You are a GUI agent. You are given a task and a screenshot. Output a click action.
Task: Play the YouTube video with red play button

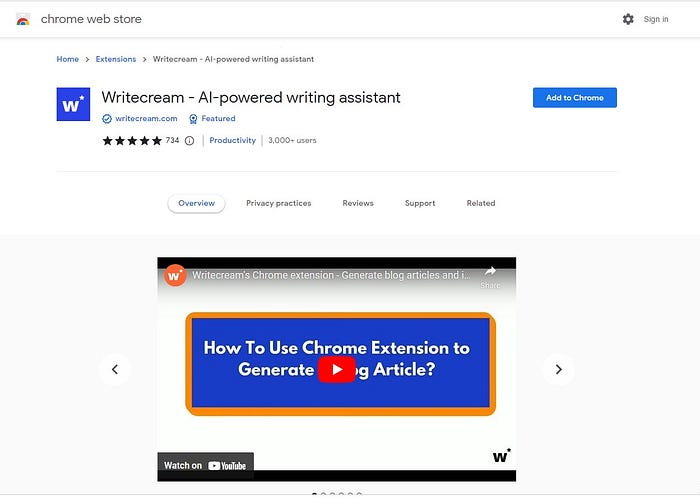[x=337, y=369]
